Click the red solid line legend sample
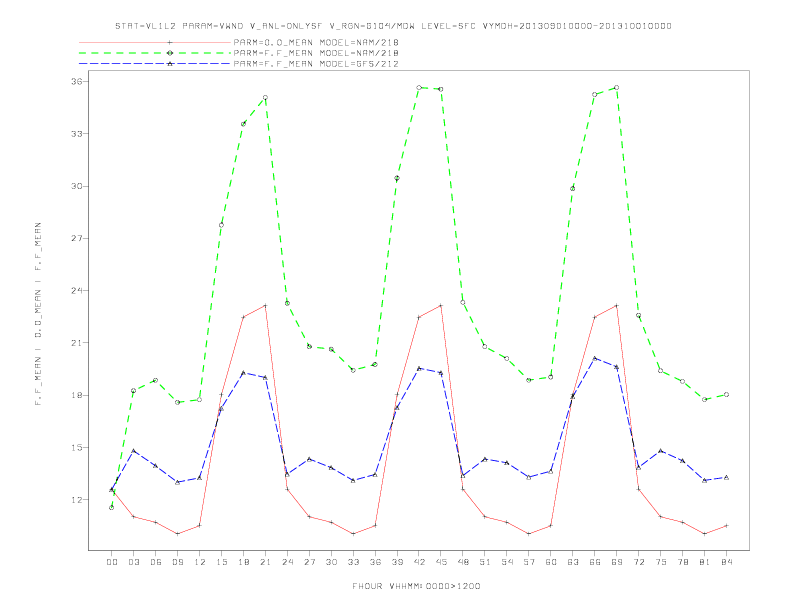The height and width of the screenshot is (612, 792). click(155, 42)
